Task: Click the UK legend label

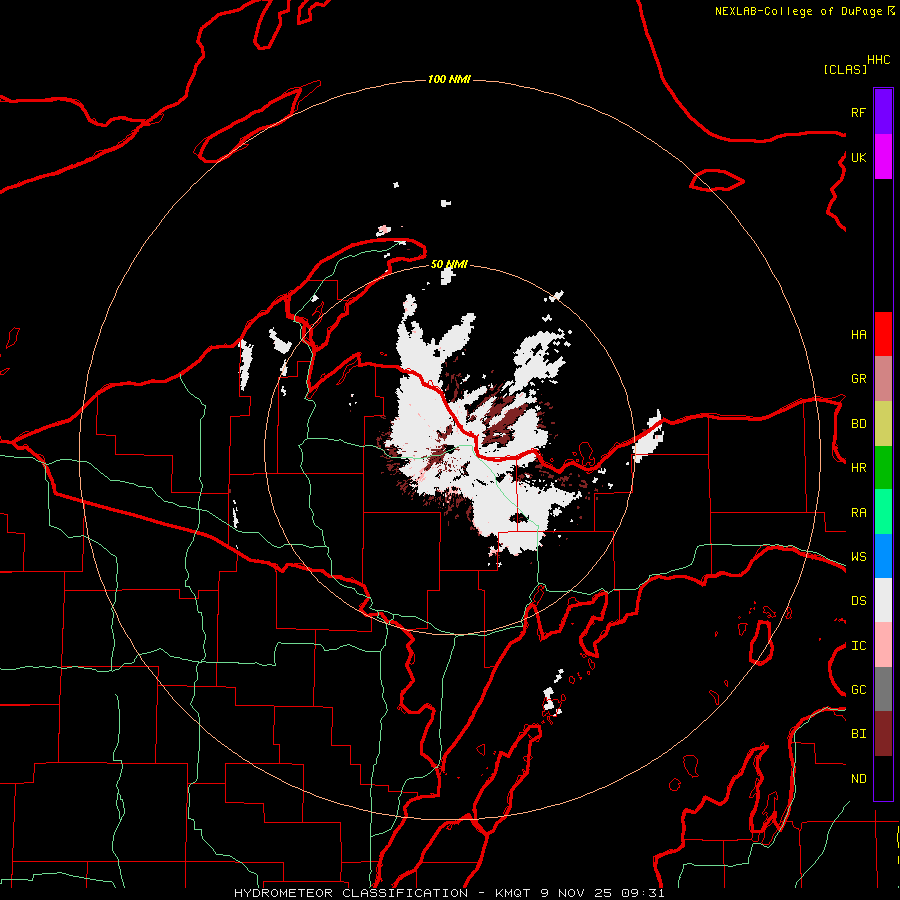Action: pyautogui.click(x=858, y=157)
